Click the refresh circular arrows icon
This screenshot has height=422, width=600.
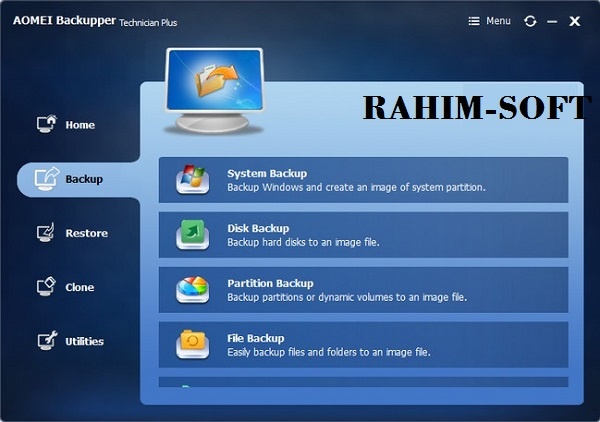tap(530, 21)
